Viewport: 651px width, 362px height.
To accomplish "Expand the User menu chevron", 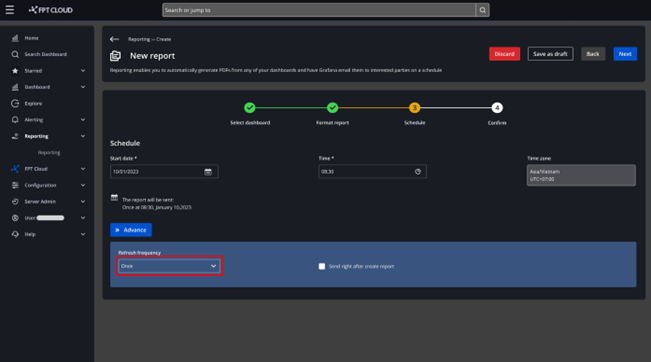I will [83, 218].
